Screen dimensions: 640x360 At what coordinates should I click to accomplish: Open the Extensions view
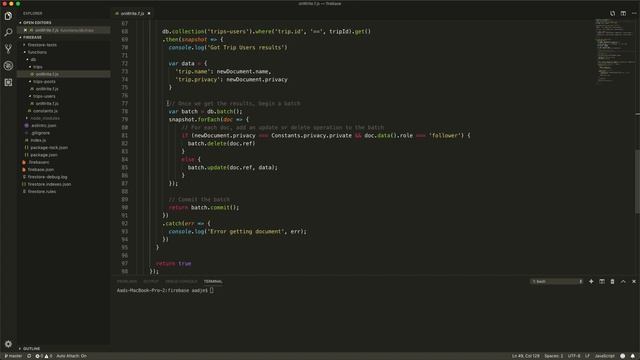point(8,82)
